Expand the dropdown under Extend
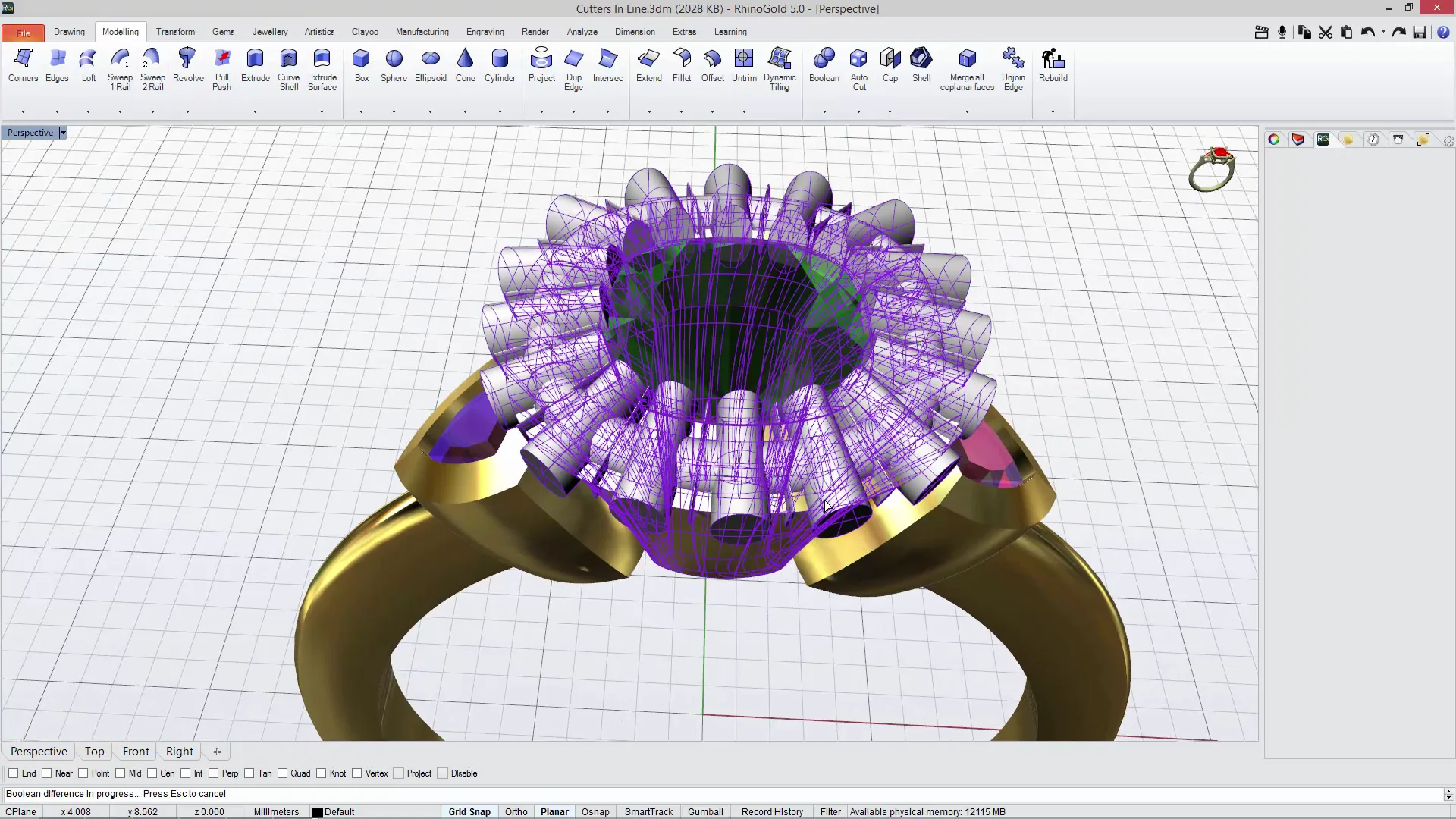Screen dimensions: 1456x819 [649, 112]
